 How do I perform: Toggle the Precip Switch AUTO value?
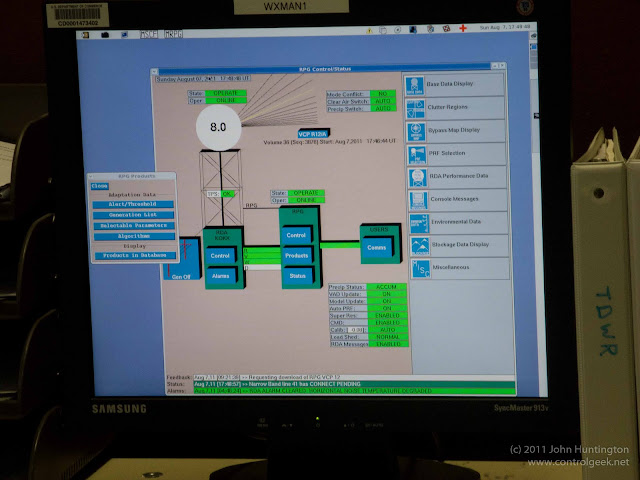[383, 109]
